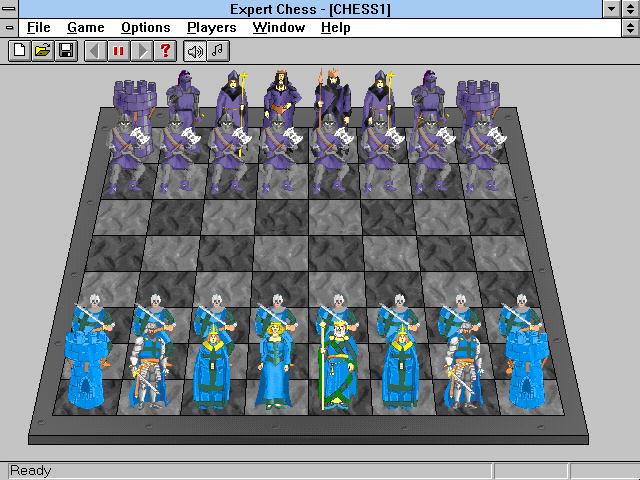
Task: Select the purple knight beside the right rook
Action: (429, 95)
